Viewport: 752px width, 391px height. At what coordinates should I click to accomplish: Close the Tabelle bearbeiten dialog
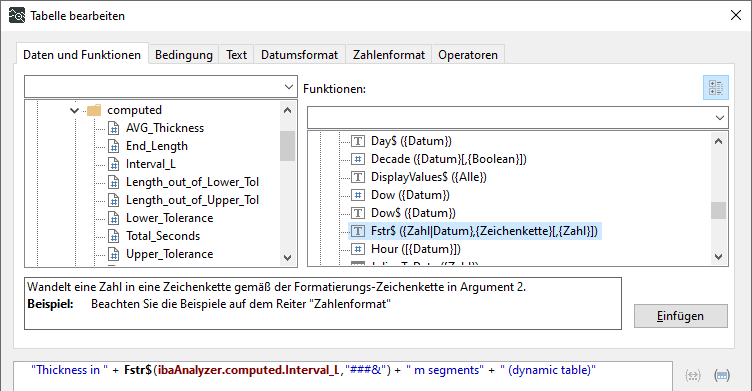[x=736, y=15]
